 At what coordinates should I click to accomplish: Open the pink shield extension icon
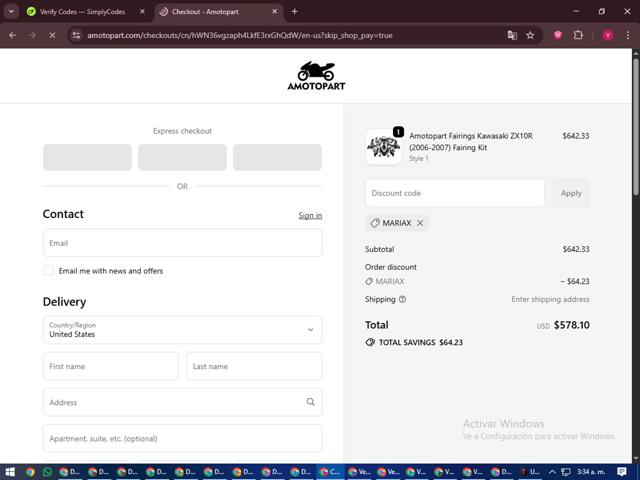click(558, 36)
